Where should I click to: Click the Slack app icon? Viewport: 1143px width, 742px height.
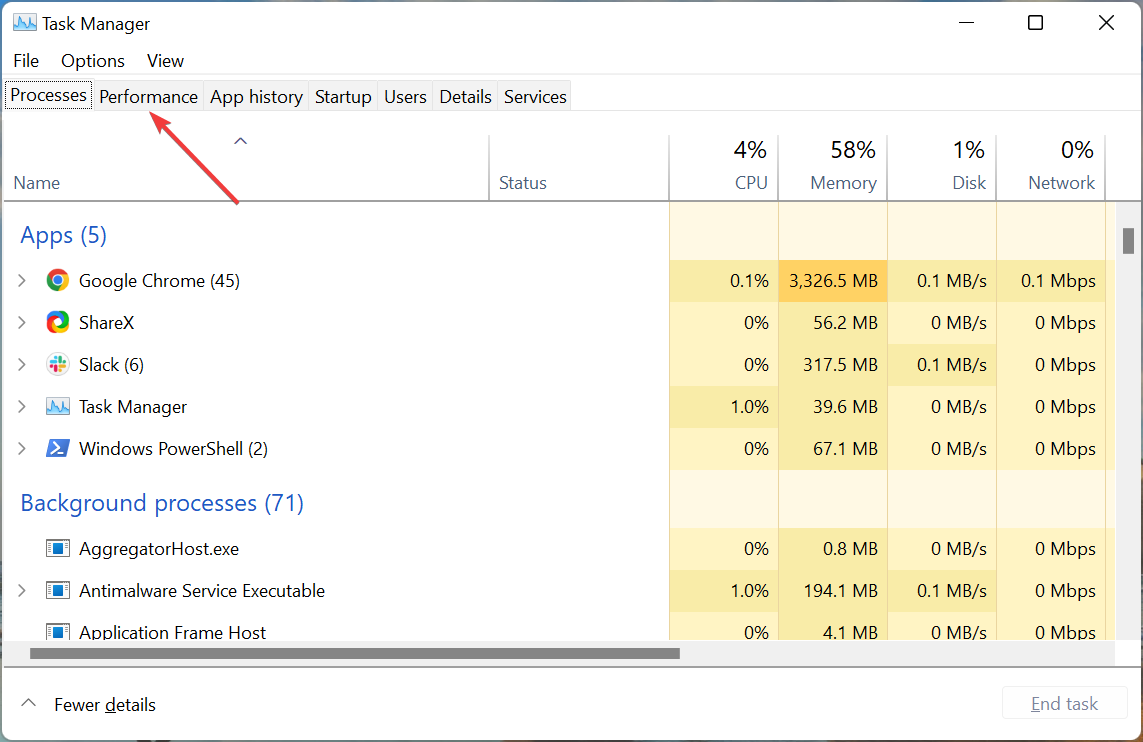[58, 365]
